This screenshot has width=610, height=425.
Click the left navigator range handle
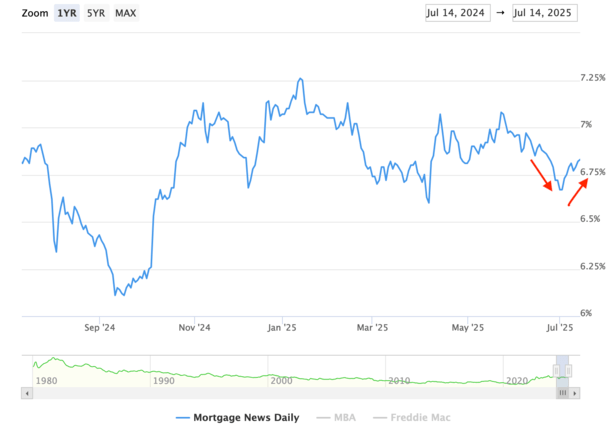(556, 371)
